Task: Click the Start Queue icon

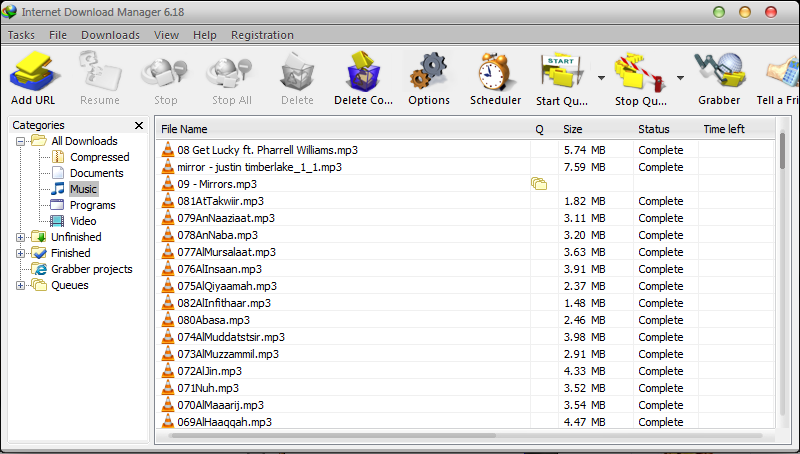Action: [562, 72]
